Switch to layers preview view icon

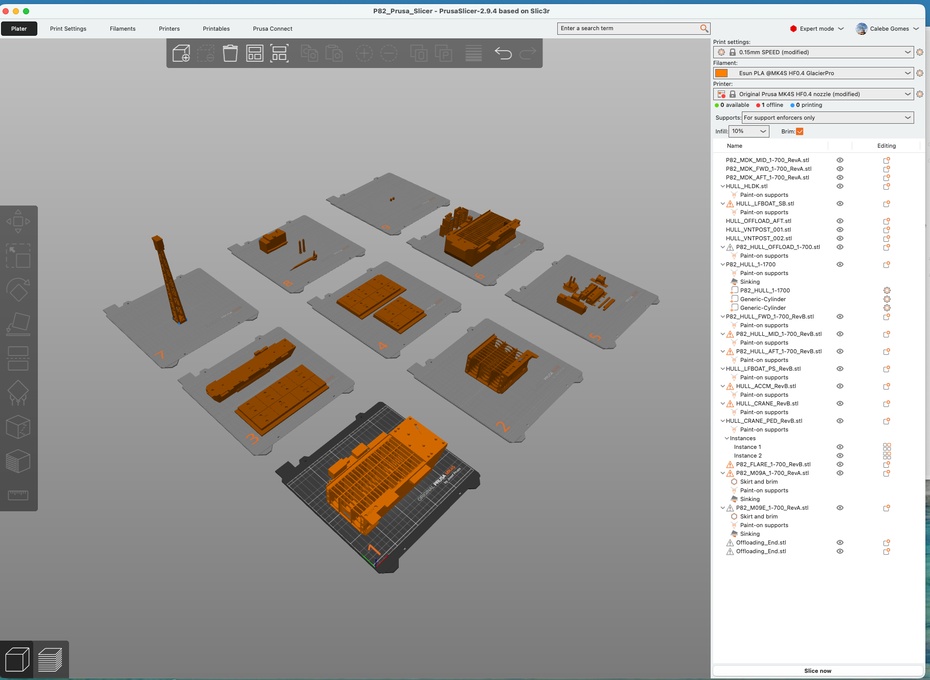click(x=50, y=659)
